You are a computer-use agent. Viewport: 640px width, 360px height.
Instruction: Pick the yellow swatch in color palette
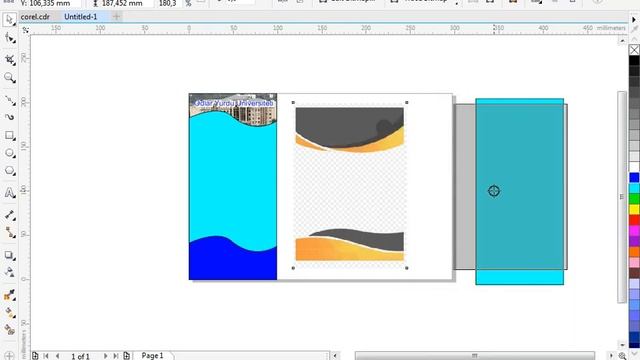click(634, 209)
